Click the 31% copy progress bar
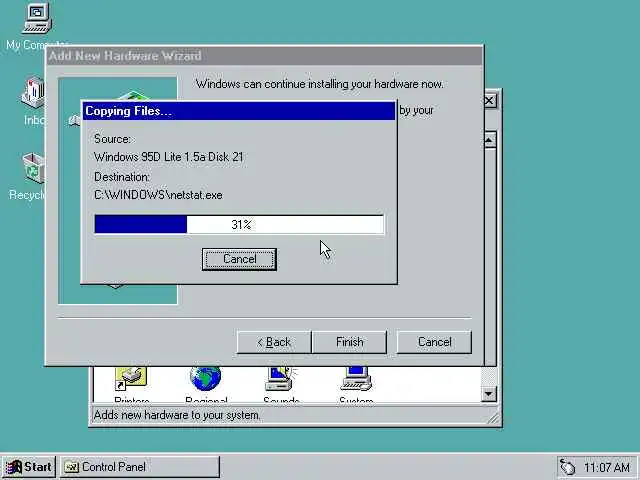 239,224
